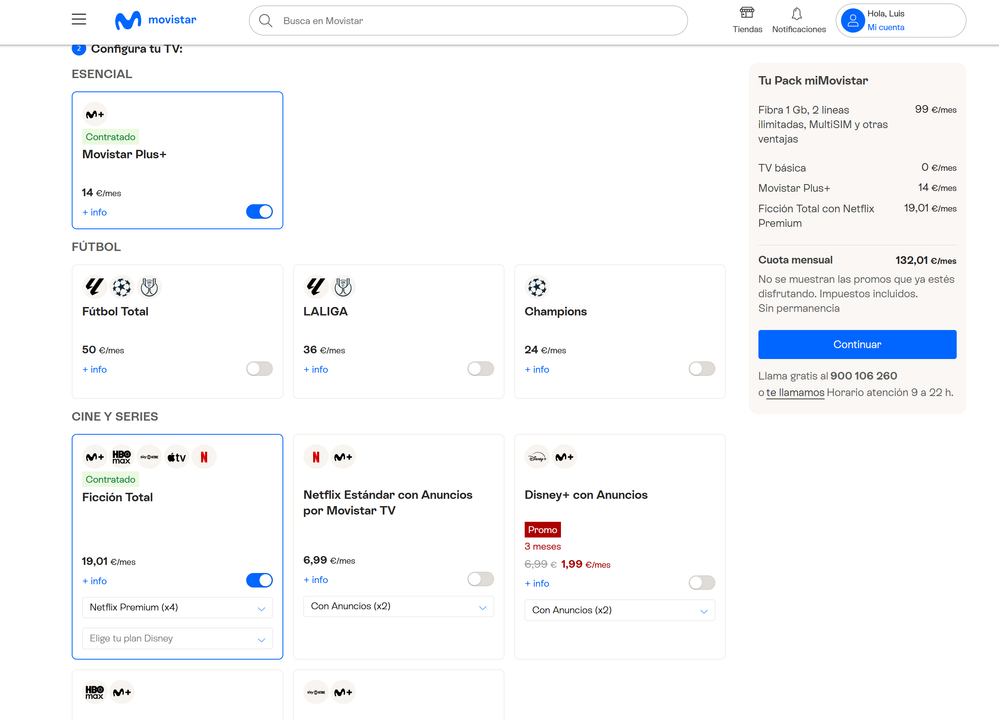Click the Champions ball icon
Image resolution: width=999 pixels, height=720 pixels.
click(537, 288)
